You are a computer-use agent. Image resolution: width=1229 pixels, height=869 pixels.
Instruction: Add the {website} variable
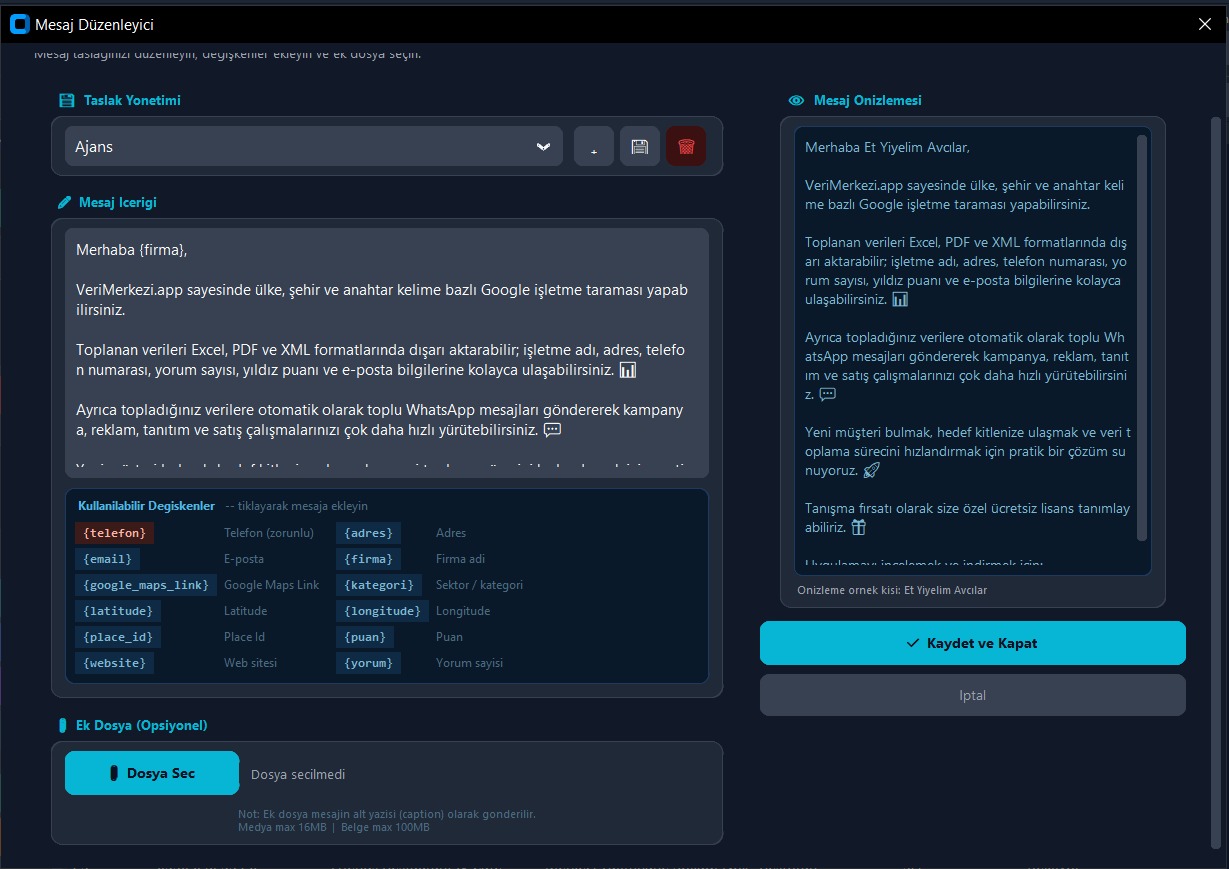(x=115, y=663)
